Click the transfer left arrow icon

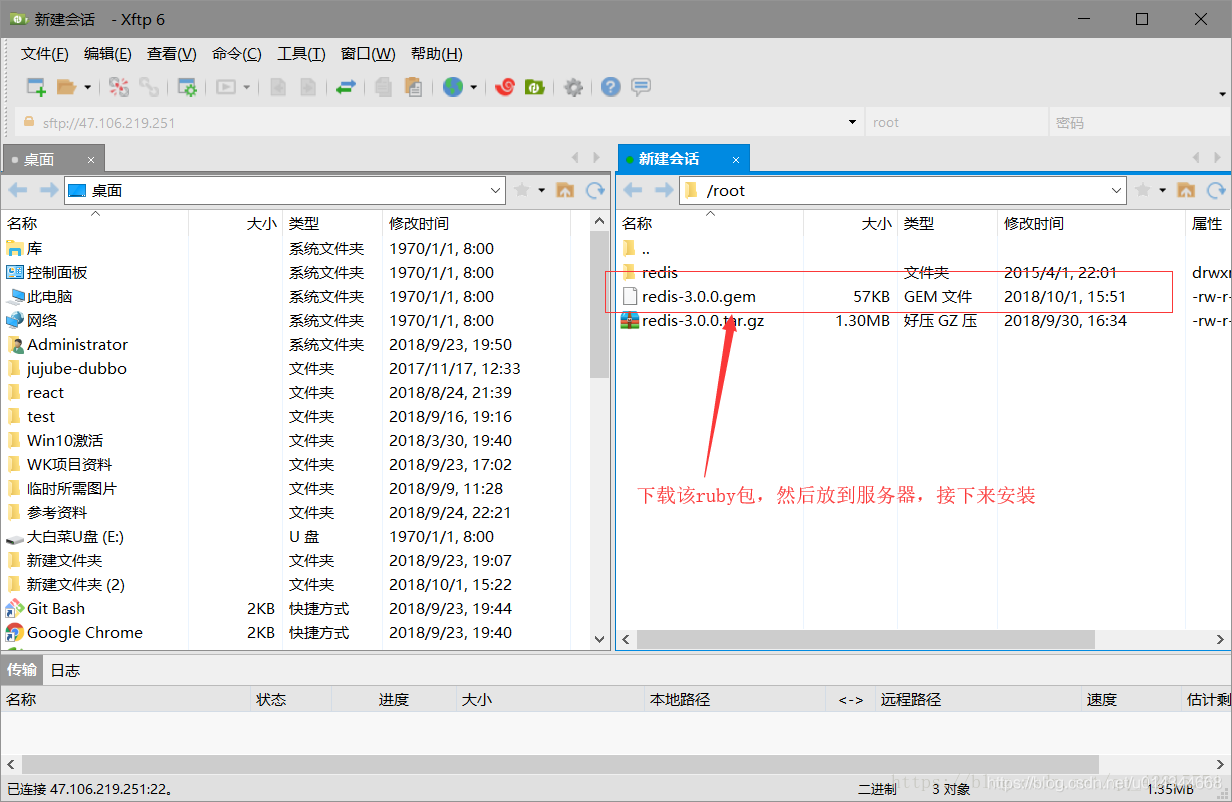click(279, 87)
